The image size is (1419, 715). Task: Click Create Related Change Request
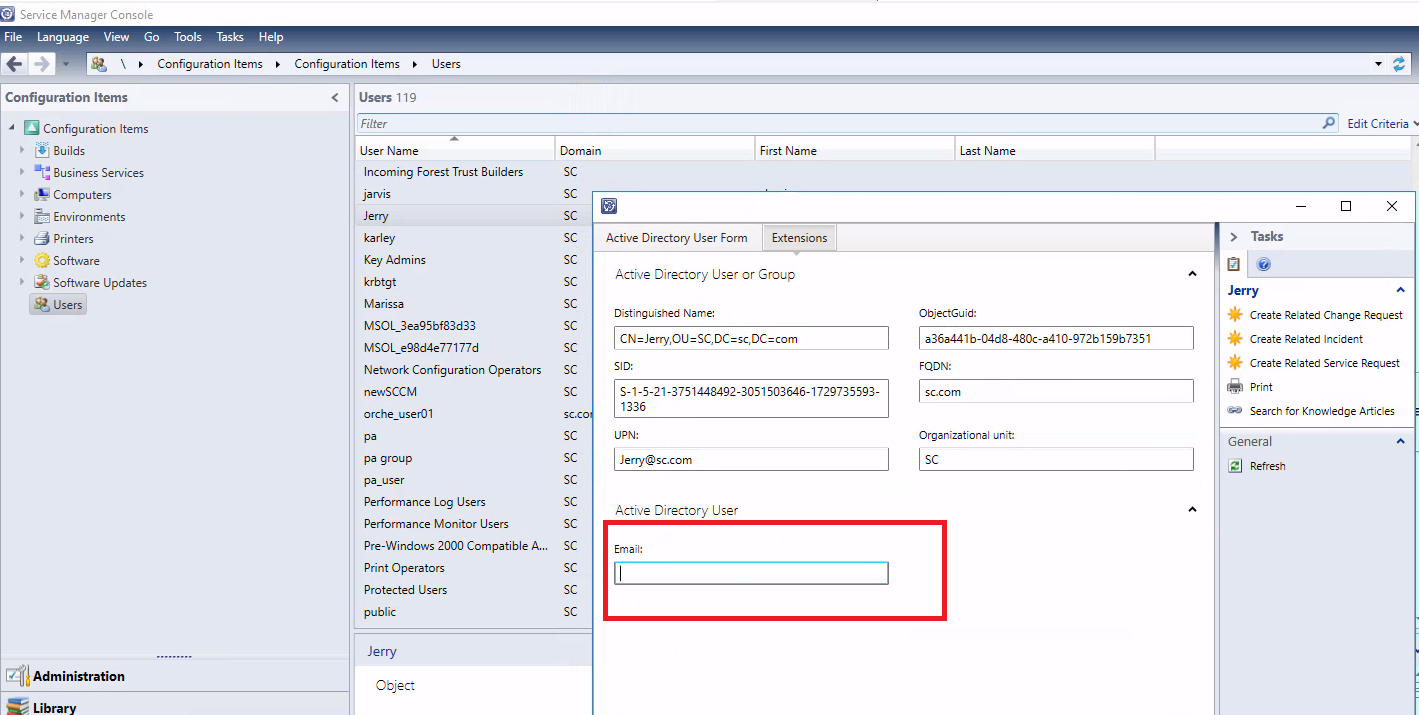point(1326,315)
